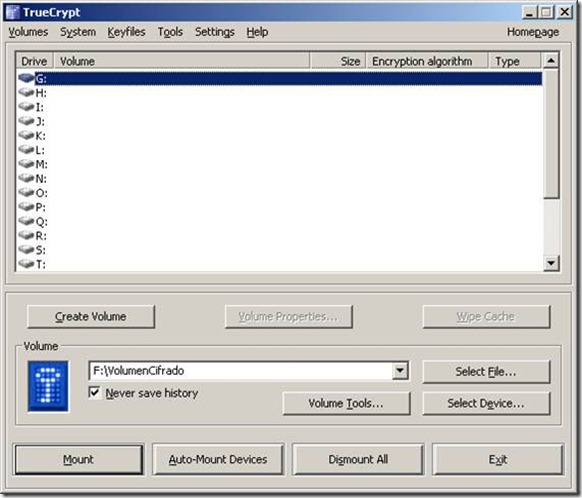Open the Homepage link

pos(533,32)
